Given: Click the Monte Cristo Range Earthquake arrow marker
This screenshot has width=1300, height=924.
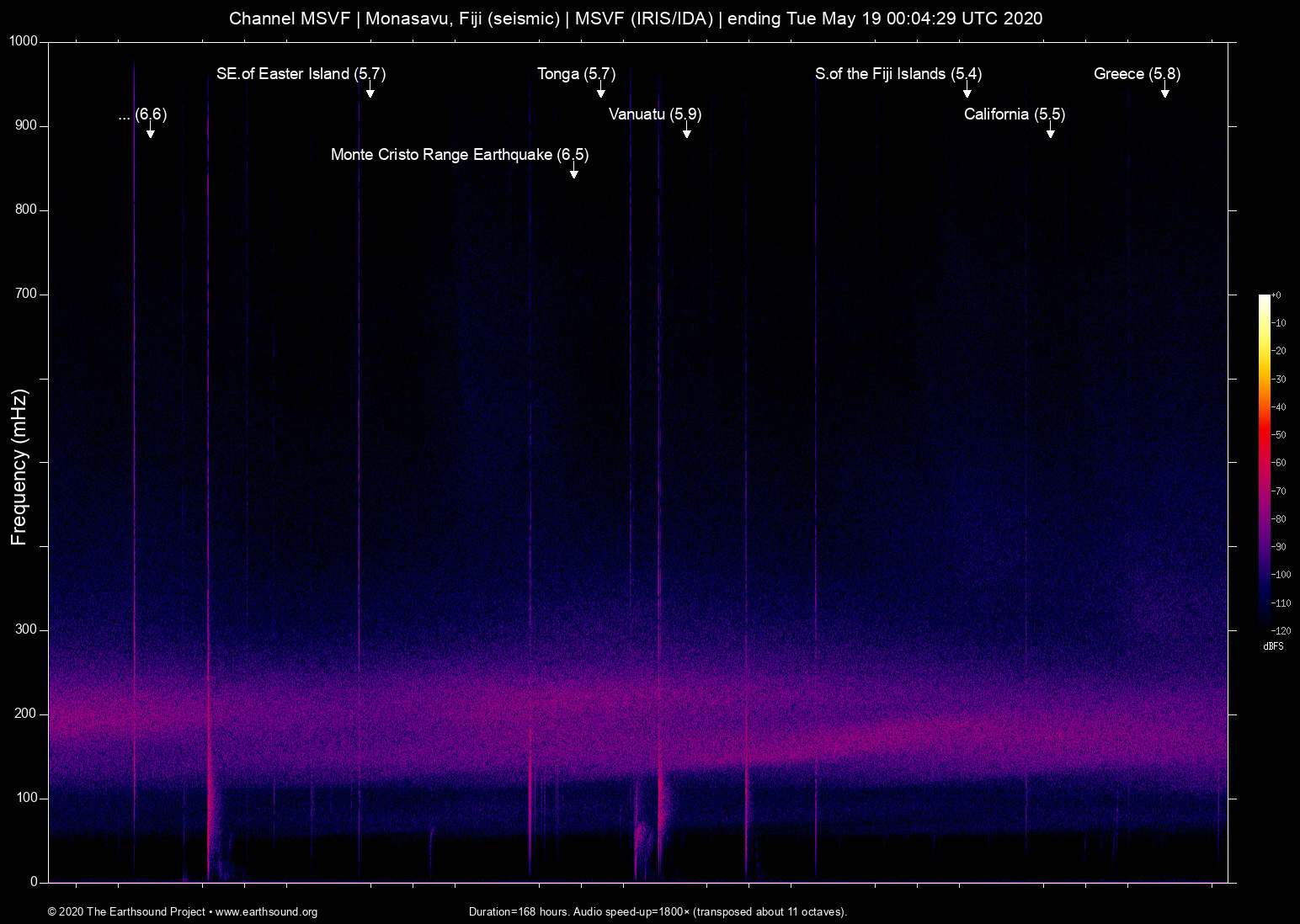Looking at the screenshot, I should point(573,170).
